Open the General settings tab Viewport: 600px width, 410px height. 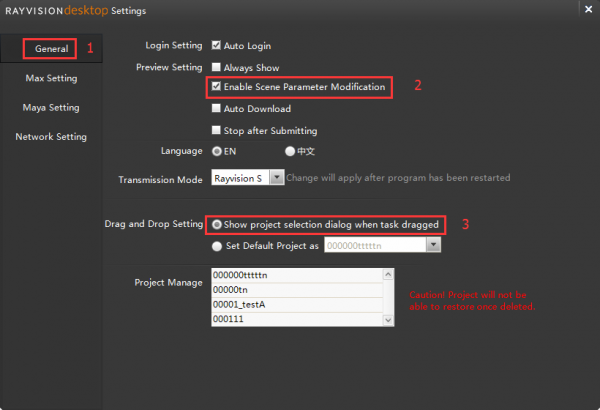[x=51, y=49]
